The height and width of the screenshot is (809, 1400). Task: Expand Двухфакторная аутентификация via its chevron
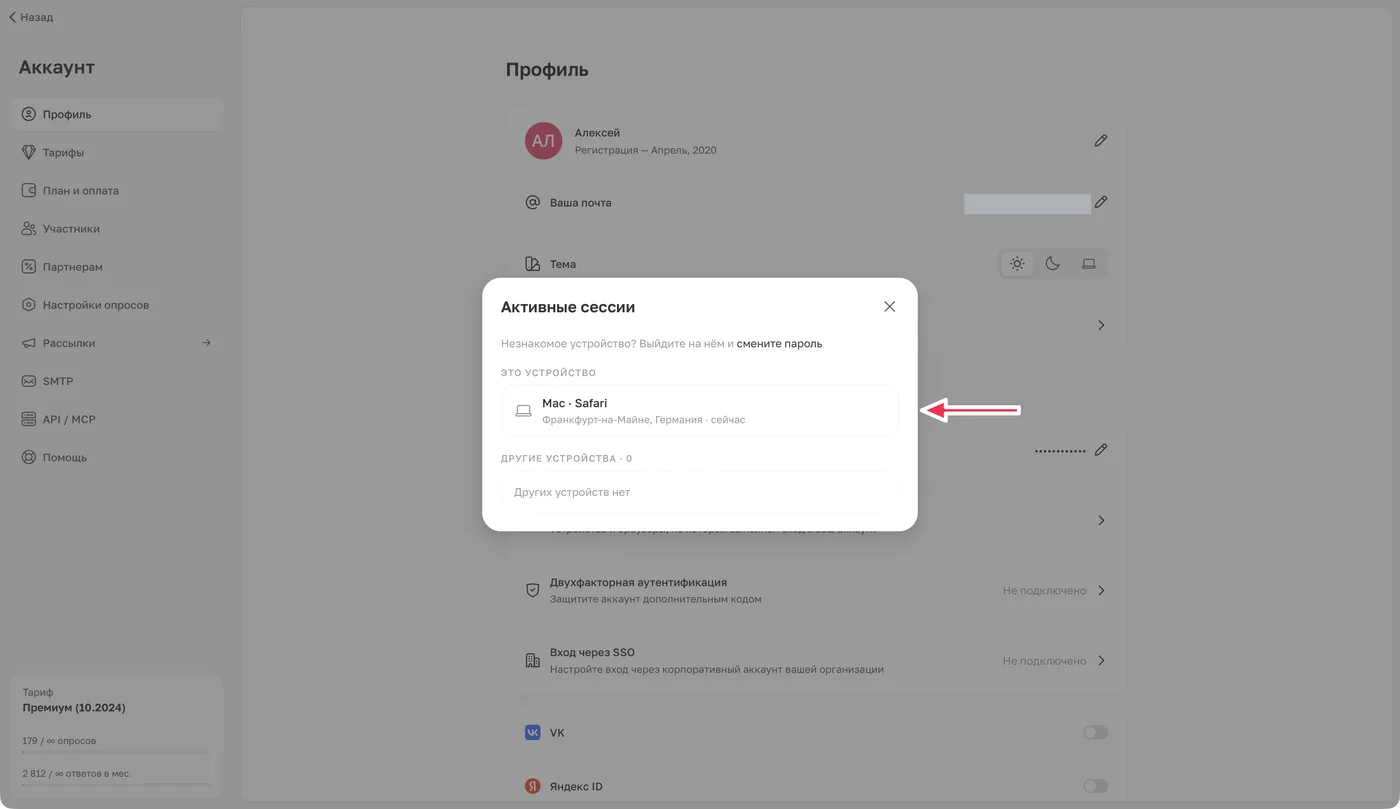click(x=1101, y=590)
